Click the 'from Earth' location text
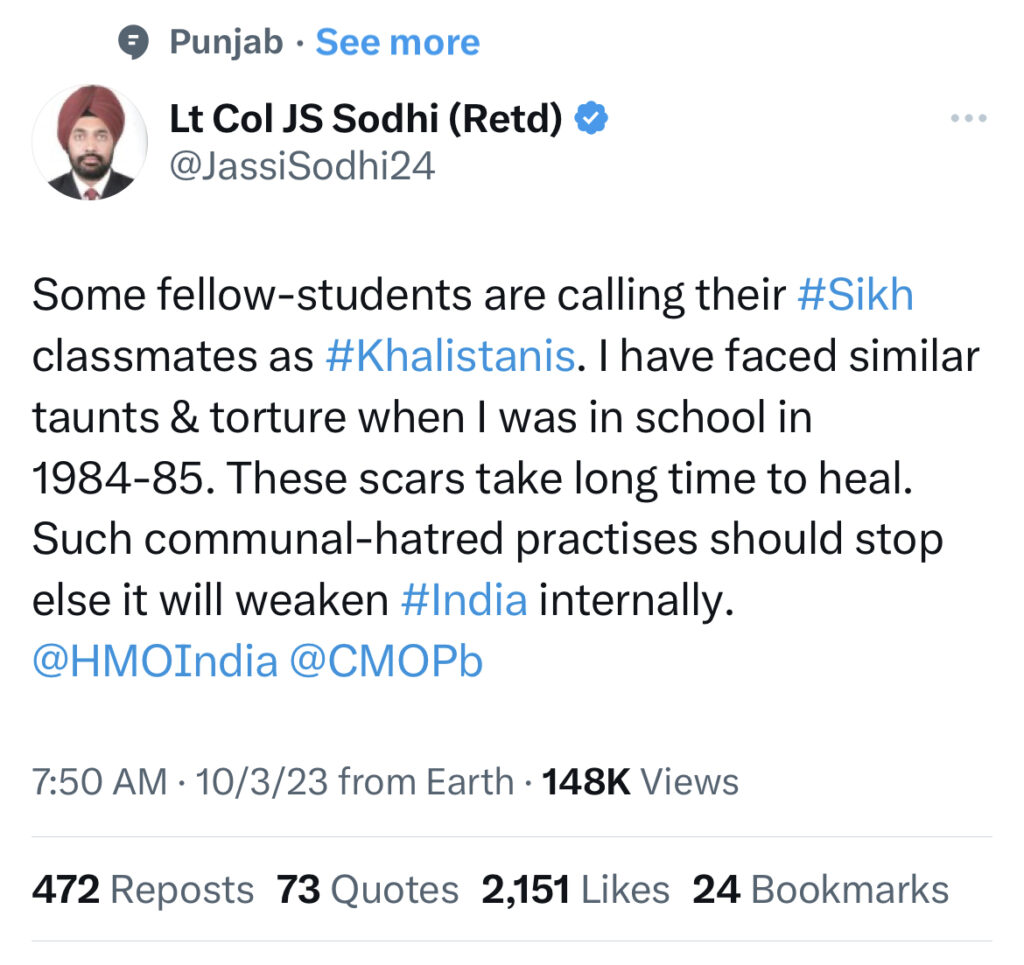Image resolution: width=1024 pixels, height=965 pixels. (427, 781)
